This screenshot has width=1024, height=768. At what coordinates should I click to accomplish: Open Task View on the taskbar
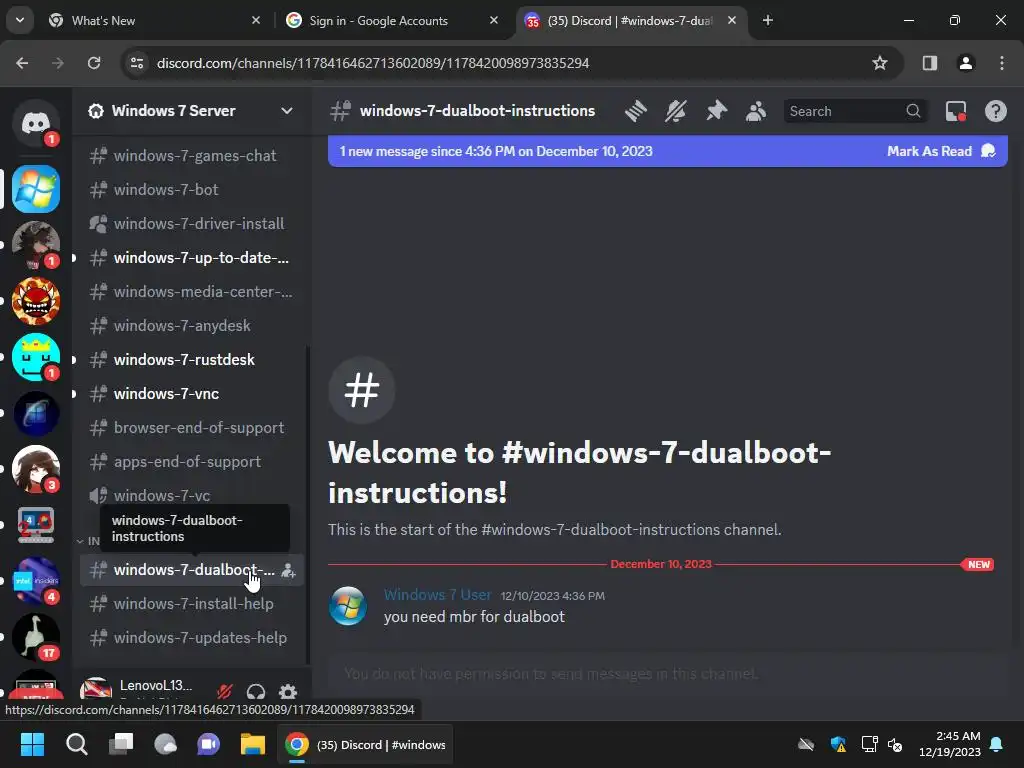pyautogui.click(x=121, y=744)
